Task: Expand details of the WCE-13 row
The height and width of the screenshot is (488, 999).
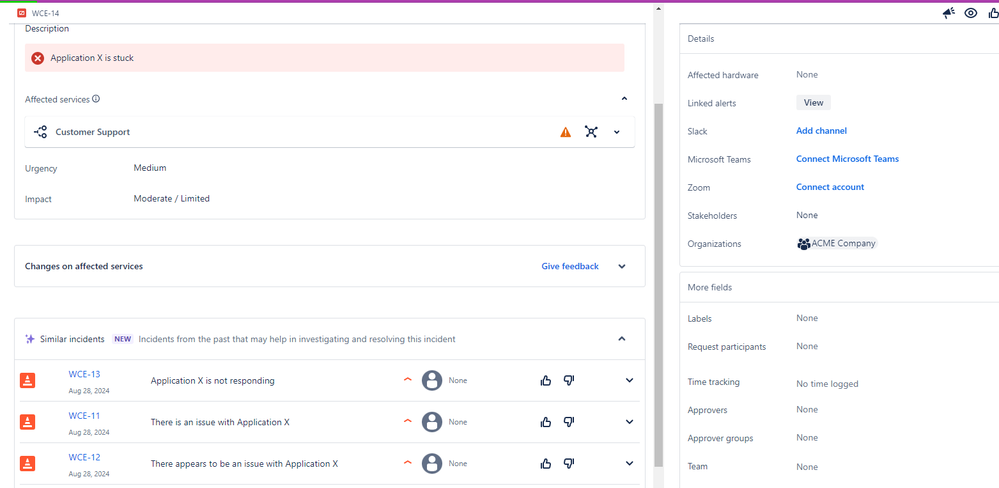Action: [x=629, y=380]
